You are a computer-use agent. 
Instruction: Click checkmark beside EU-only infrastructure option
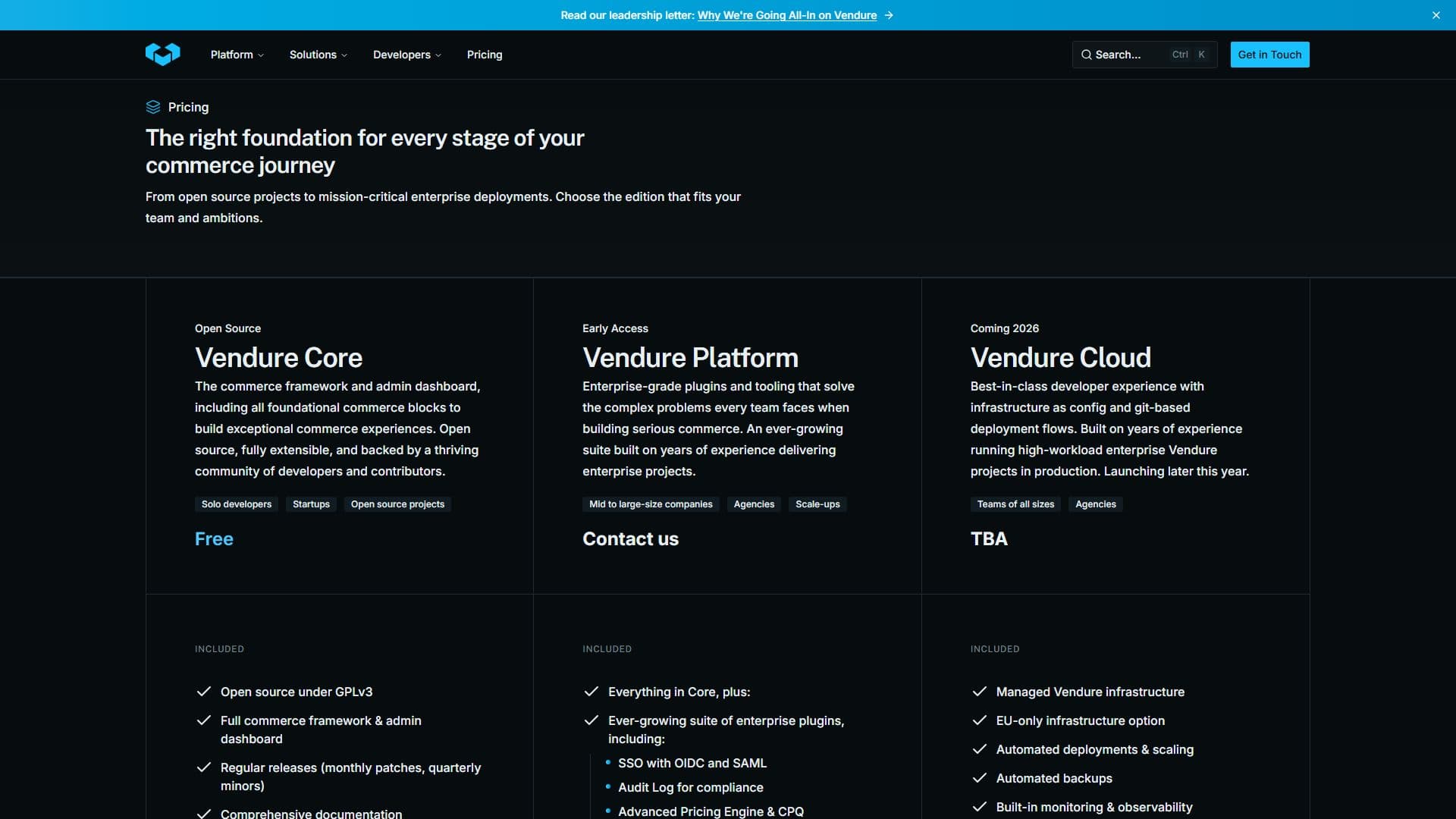[x=979, y=720]
